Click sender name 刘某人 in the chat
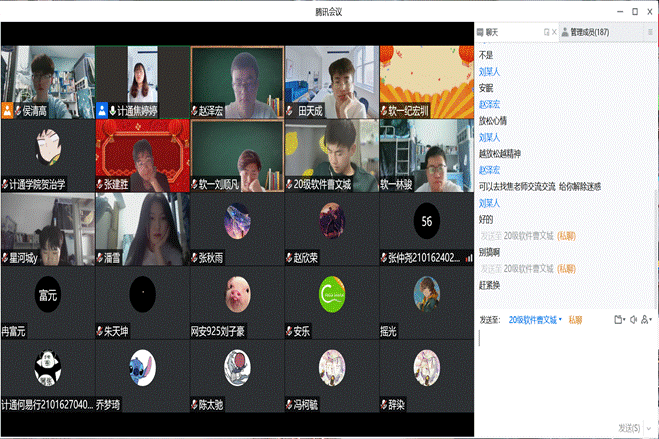 tap(489, 72)
